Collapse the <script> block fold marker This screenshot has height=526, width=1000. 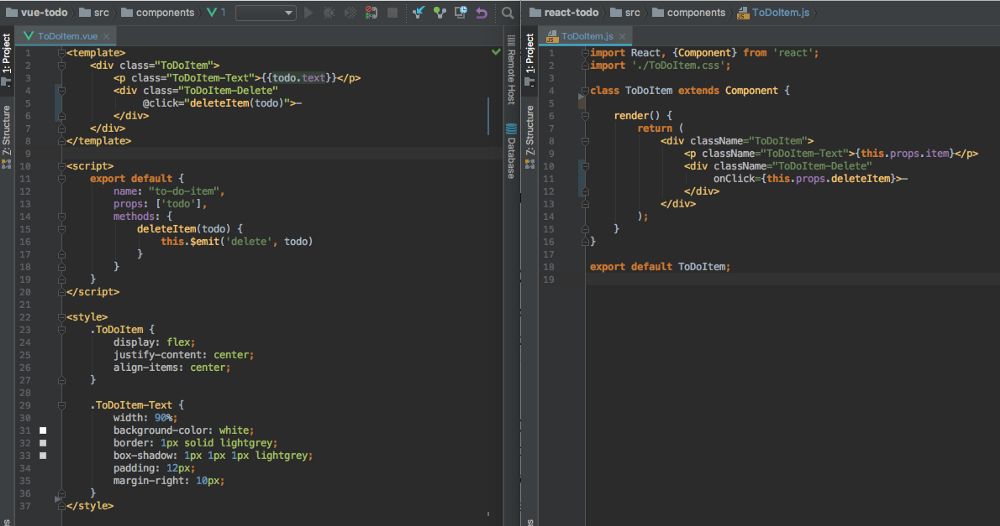pyautogui.click(x=61, y=166)
